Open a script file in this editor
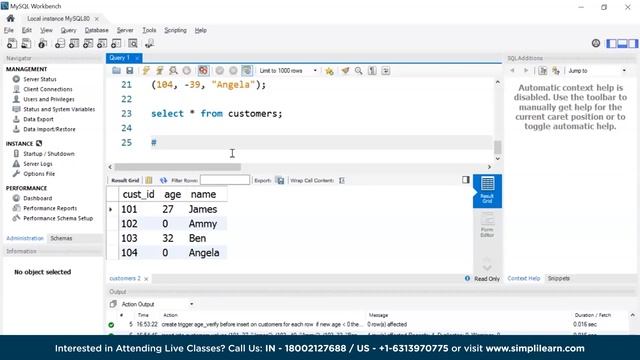640x360 pixels. (116, 71)
